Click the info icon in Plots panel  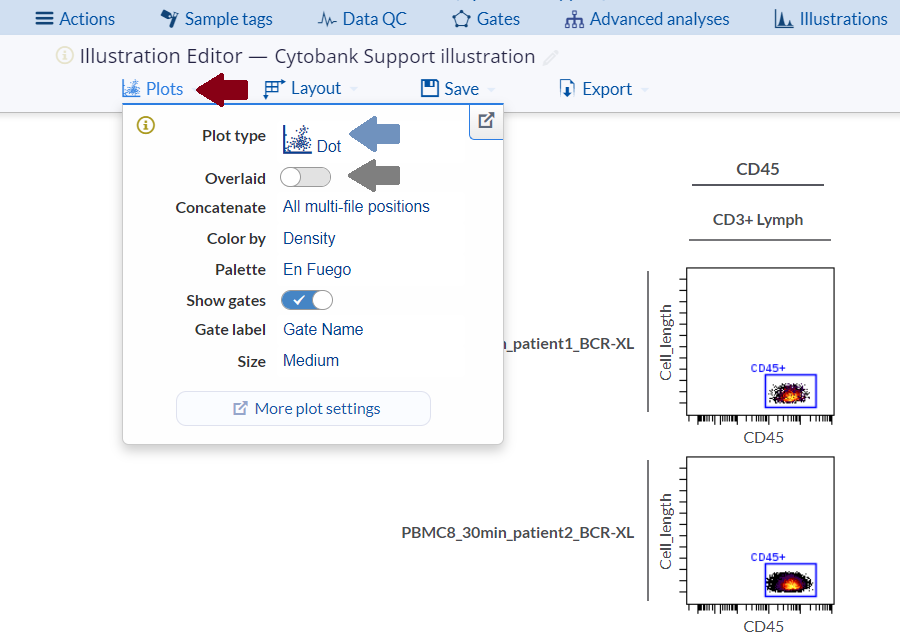click(146, 125)
